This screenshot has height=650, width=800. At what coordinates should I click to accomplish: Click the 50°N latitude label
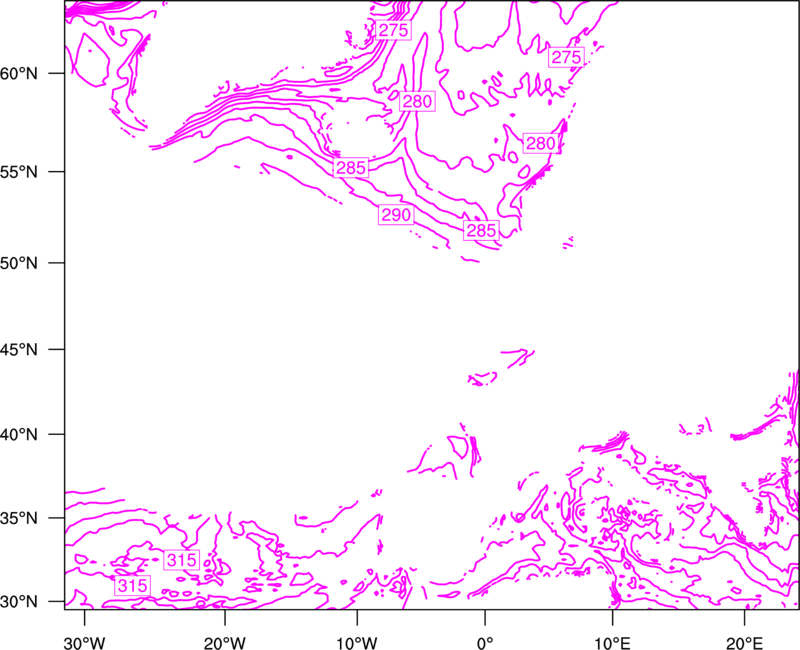pyautogui.click(x=19, y=263)
